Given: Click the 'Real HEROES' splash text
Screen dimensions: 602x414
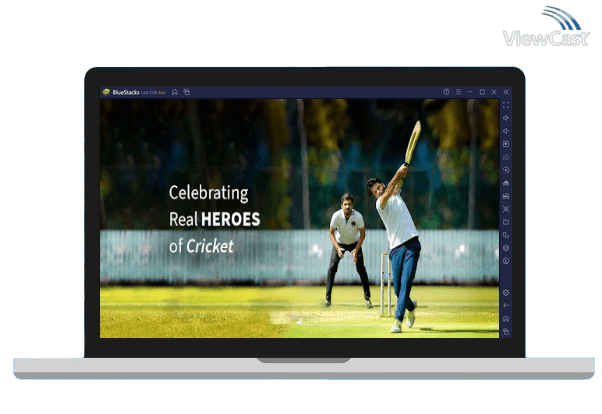Looking at the screenshot, I should 215,219.
